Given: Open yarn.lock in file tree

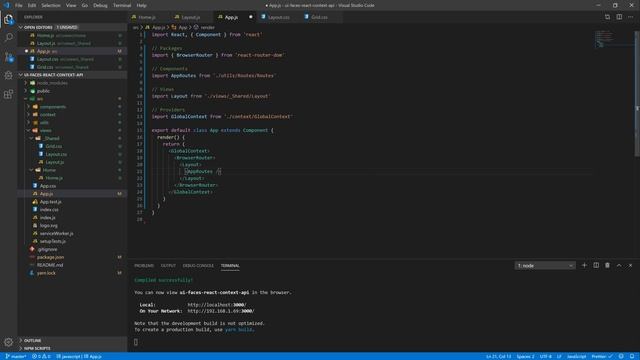Looking at the screenshot, I should pyautogui.click(x=46, y=273).
